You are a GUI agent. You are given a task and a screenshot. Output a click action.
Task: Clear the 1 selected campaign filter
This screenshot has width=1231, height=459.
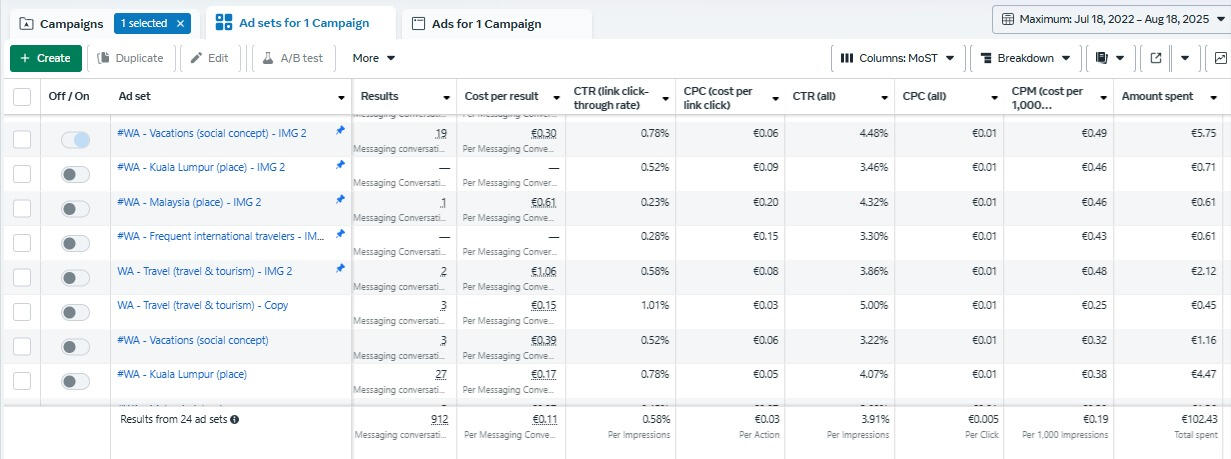(x=180, y=23)
